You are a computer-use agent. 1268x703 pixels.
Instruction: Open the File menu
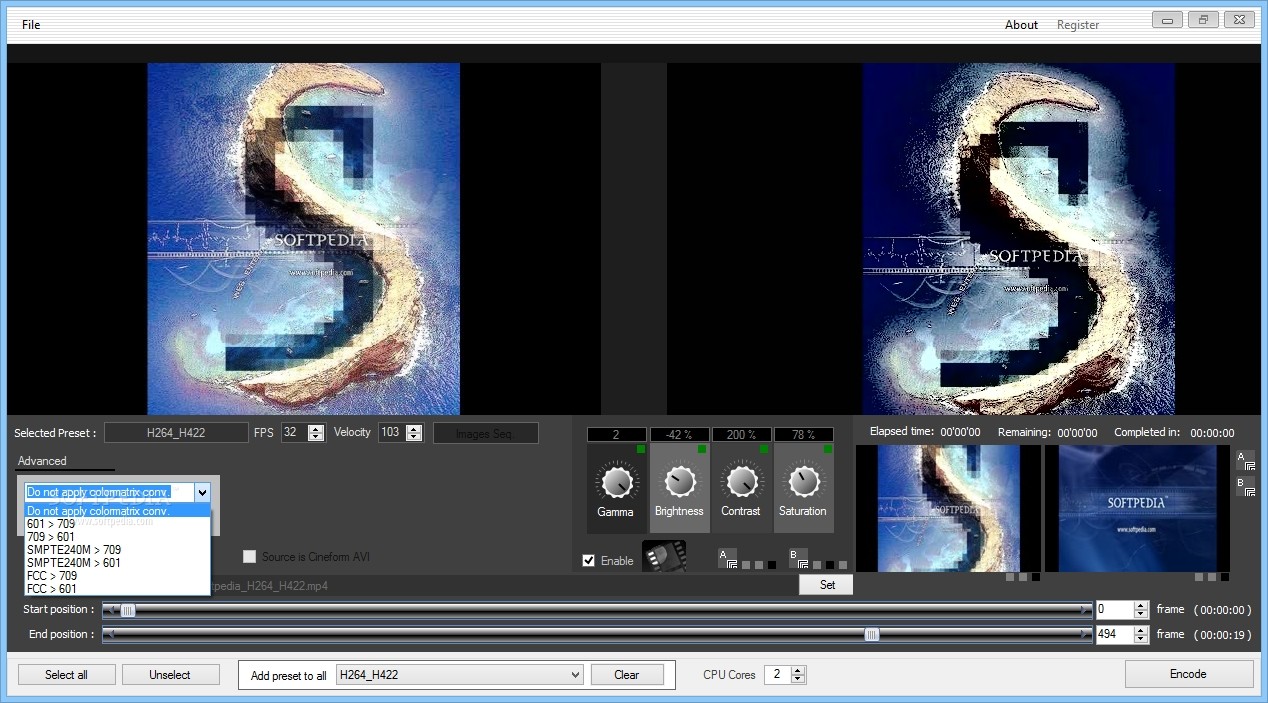click(31, 25)
